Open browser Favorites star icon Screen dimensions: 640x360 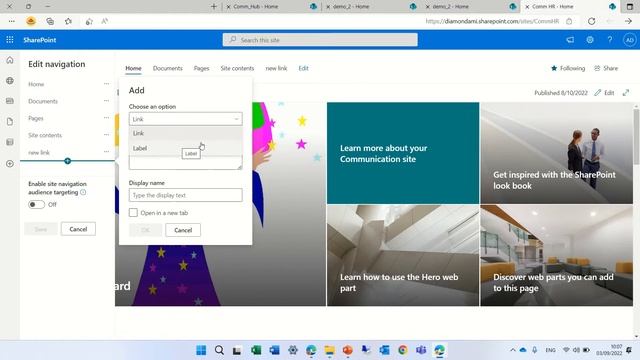click(68, 21)
